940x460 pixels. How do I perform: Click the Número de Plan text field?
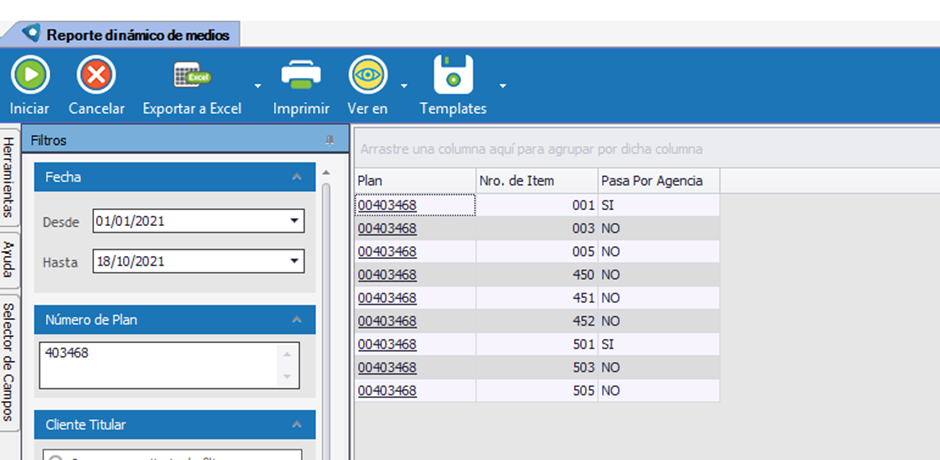coord(160,364)
